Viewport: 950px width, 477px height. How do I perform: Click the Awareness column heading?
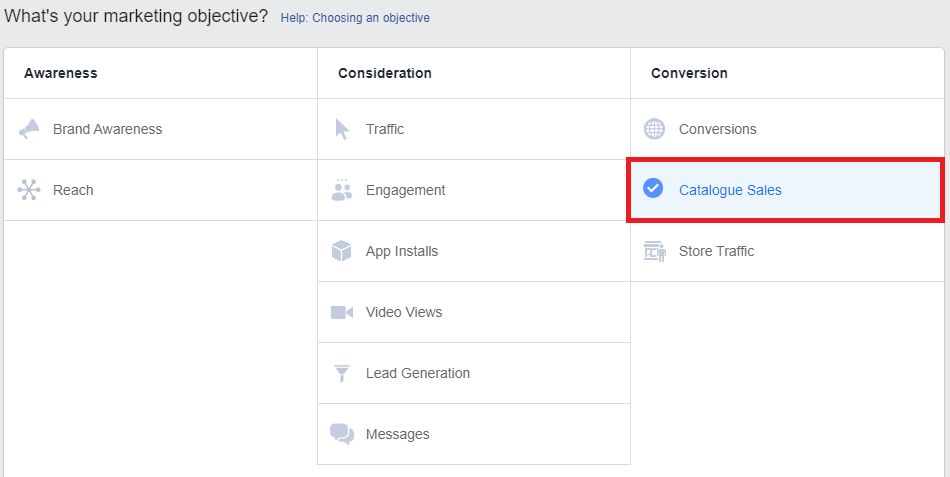click(61, 73)
